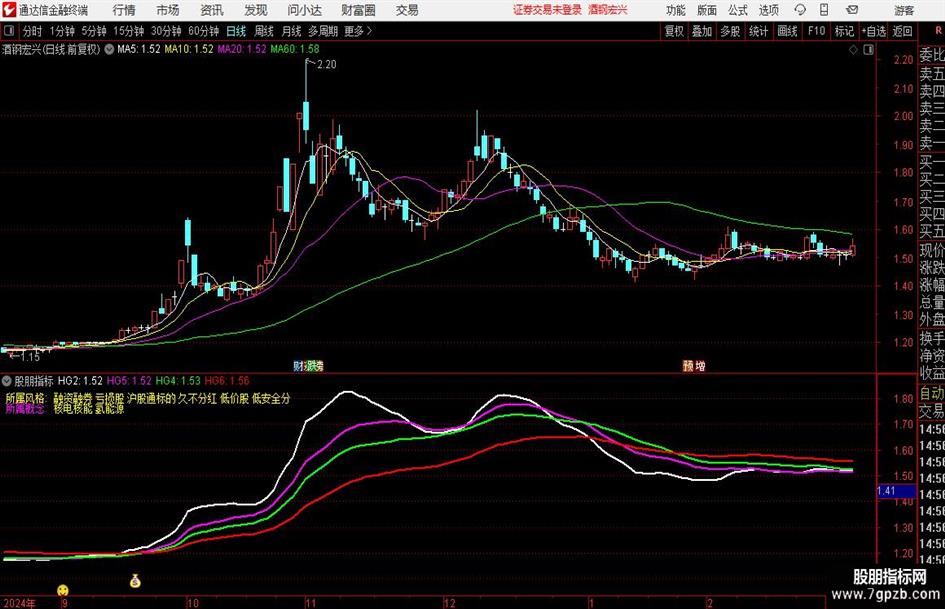Click the 统计 statistics button
This screenshot has width=945, height=609.
click(x=758, y=31)
